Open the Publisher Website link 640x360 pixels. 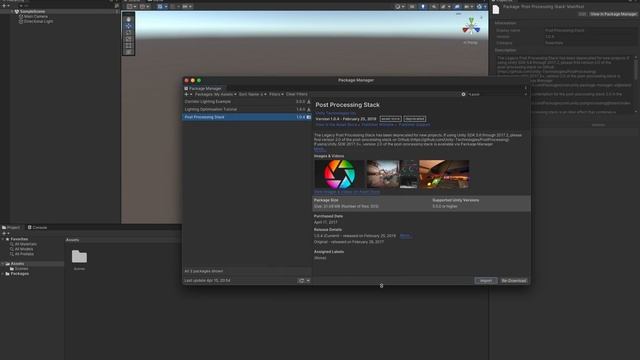[378, 124]
